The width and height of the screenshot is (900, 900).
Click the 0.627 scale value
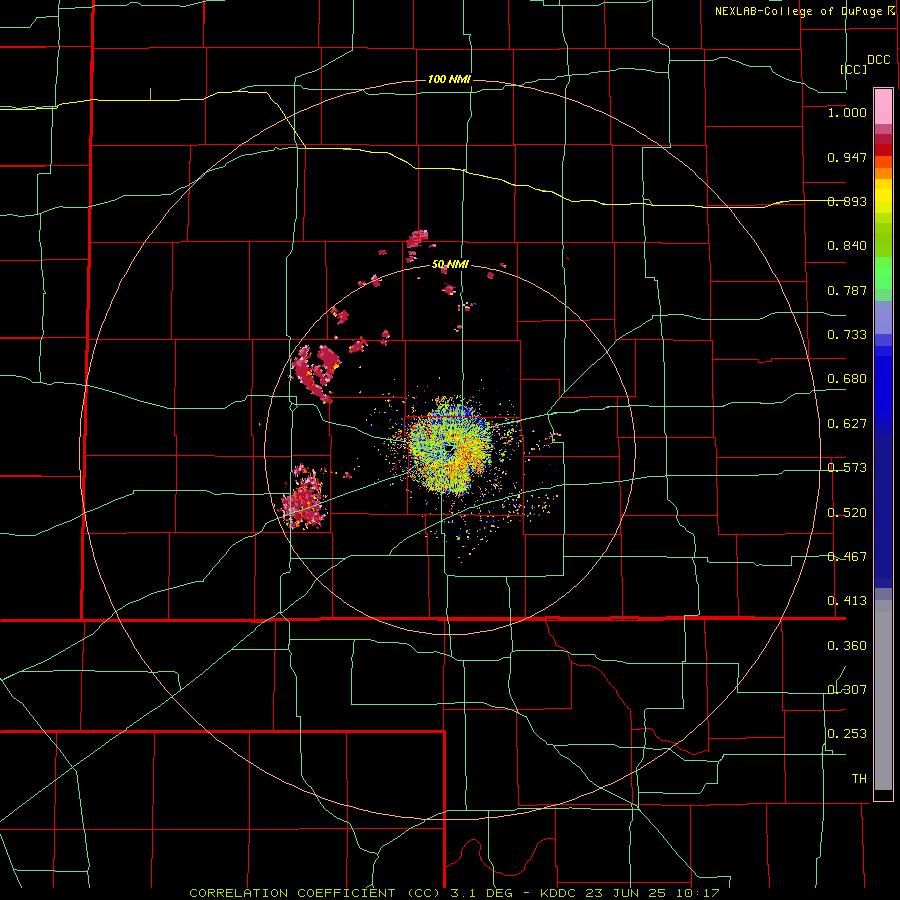tap(847, 424)
